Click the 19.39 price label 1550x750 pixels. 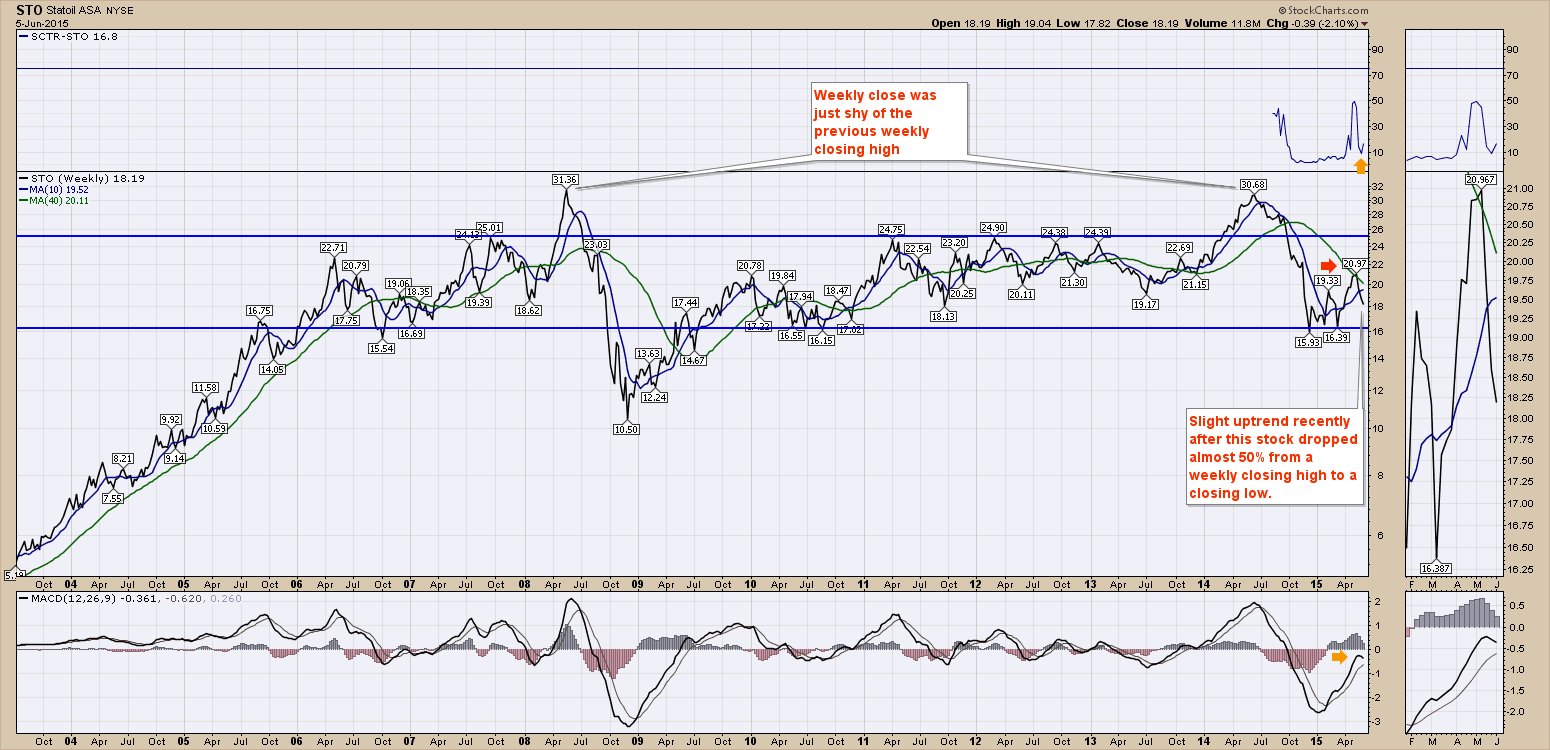pyautogui.click(x=479, y=302)
